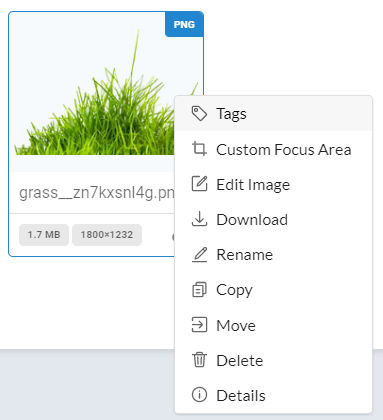The height and width of the screenshot is (420, 383).
Task: Click the pencil icon next to Rename
Action: (199, 254)
